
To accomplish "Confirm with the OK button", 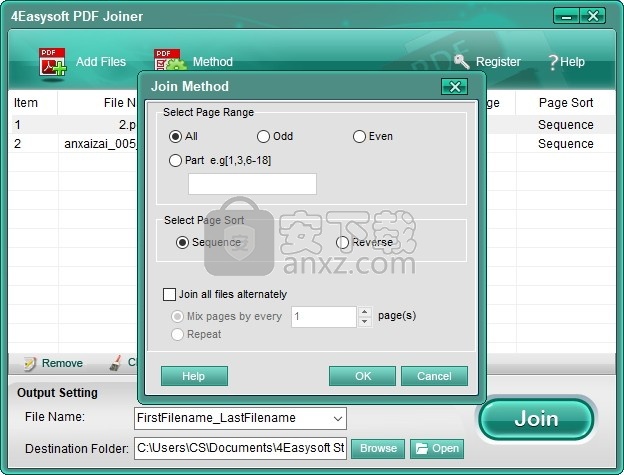I will [363, 376].
